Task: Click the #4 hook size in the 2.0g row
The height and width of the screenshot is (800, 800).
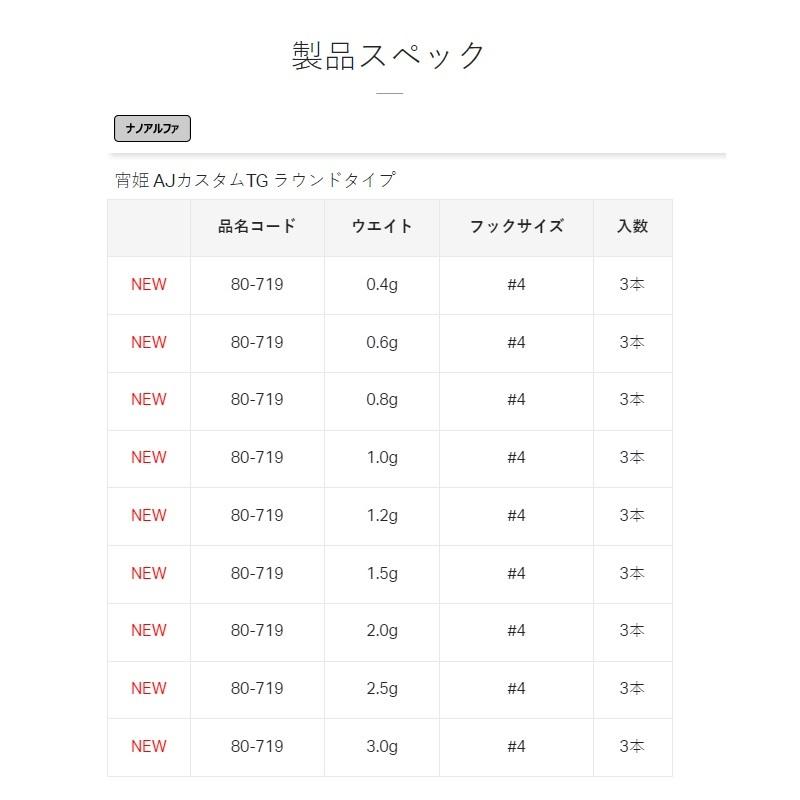Action: (x=516, y=630)
